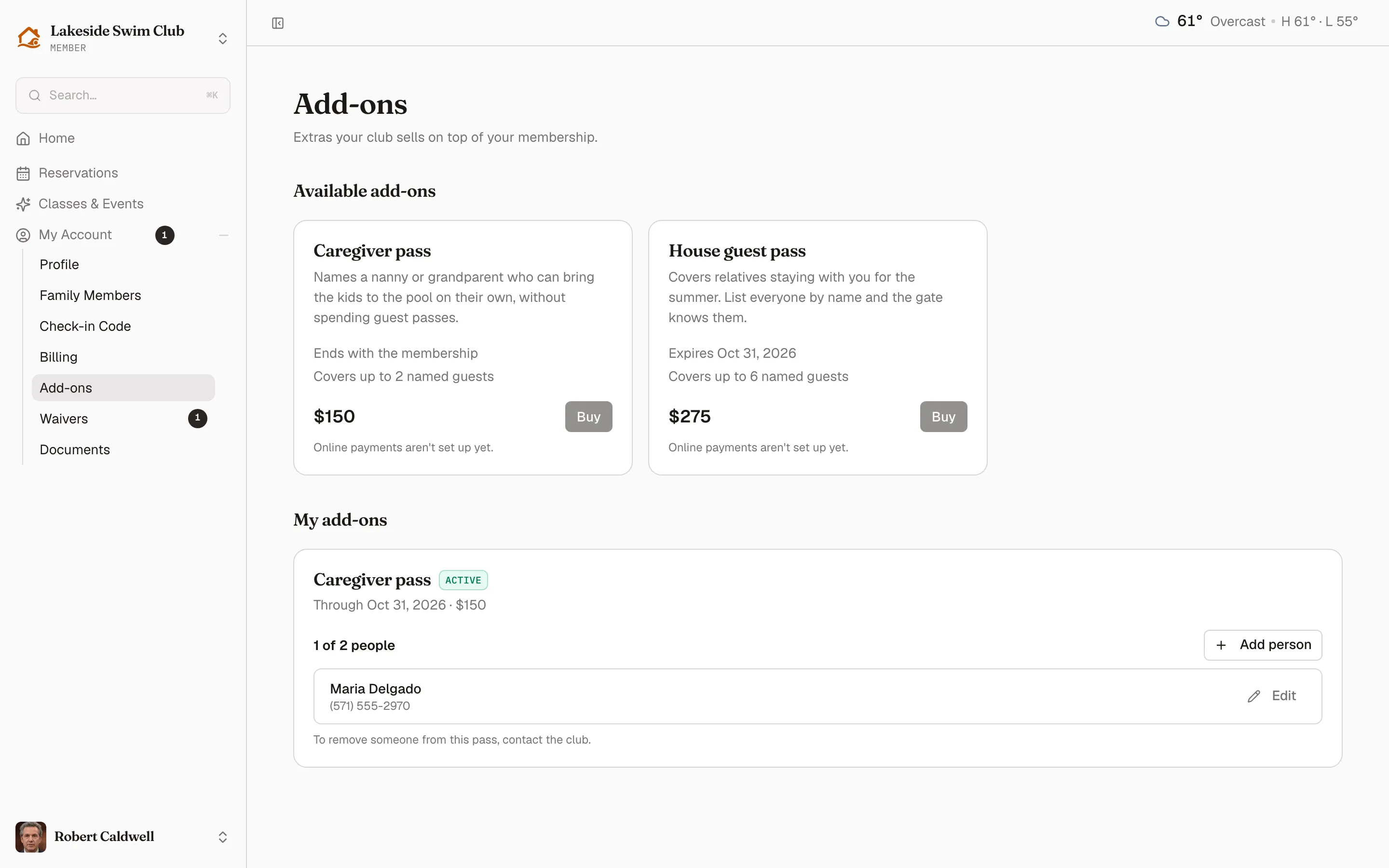Click the House guest pass title
Screen dimensions: 1389x868
pyautogui.click(x=737, y=251)
